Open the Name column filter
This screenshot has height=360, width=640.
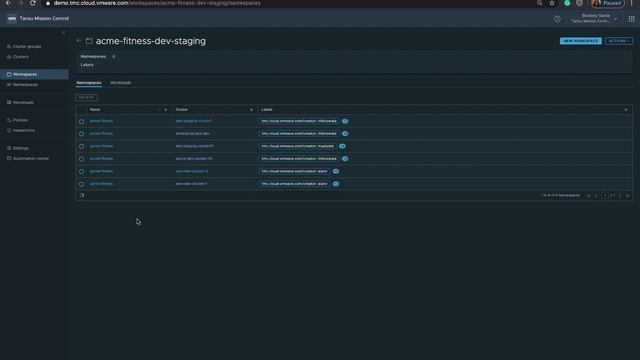(165, 110)
